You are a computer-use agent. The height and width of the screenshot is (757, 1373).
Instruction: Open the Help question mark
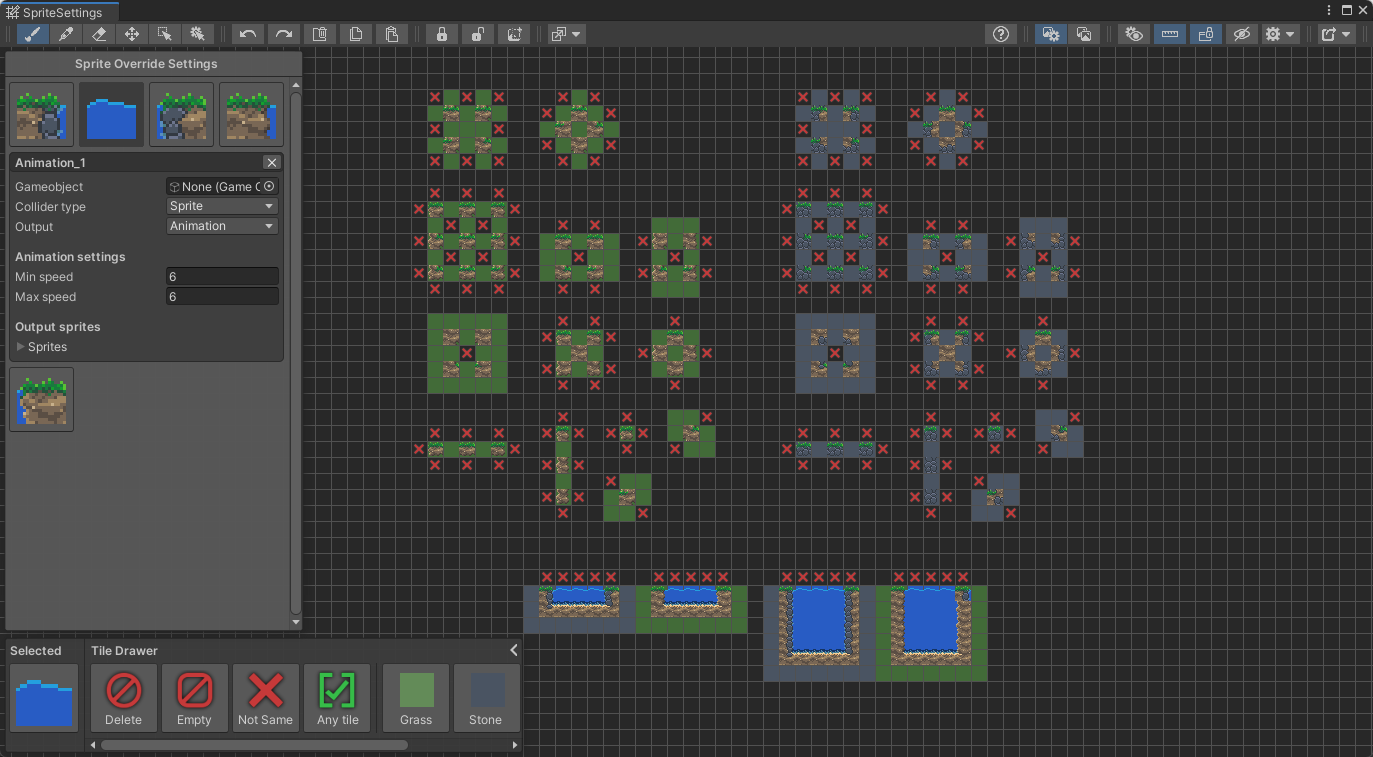1001,34
